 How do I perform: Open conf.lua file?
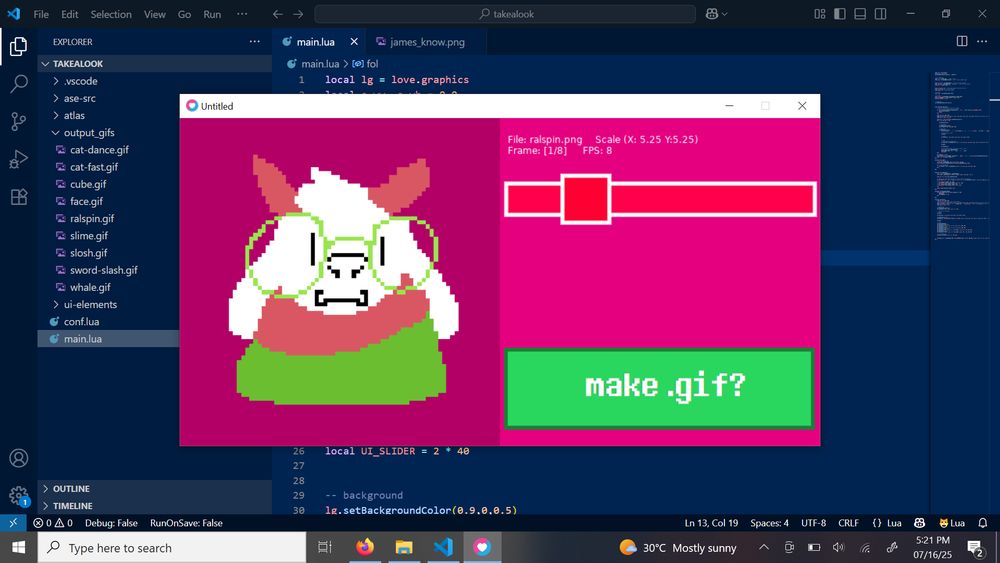point(82,321)
